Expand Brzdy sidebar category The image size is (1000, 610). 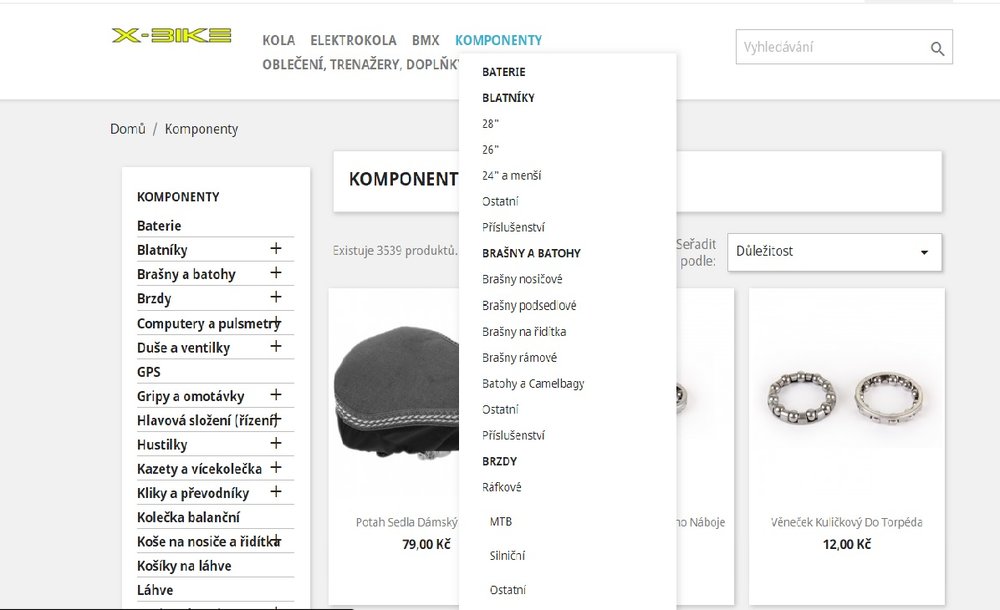tap(276, 297)
